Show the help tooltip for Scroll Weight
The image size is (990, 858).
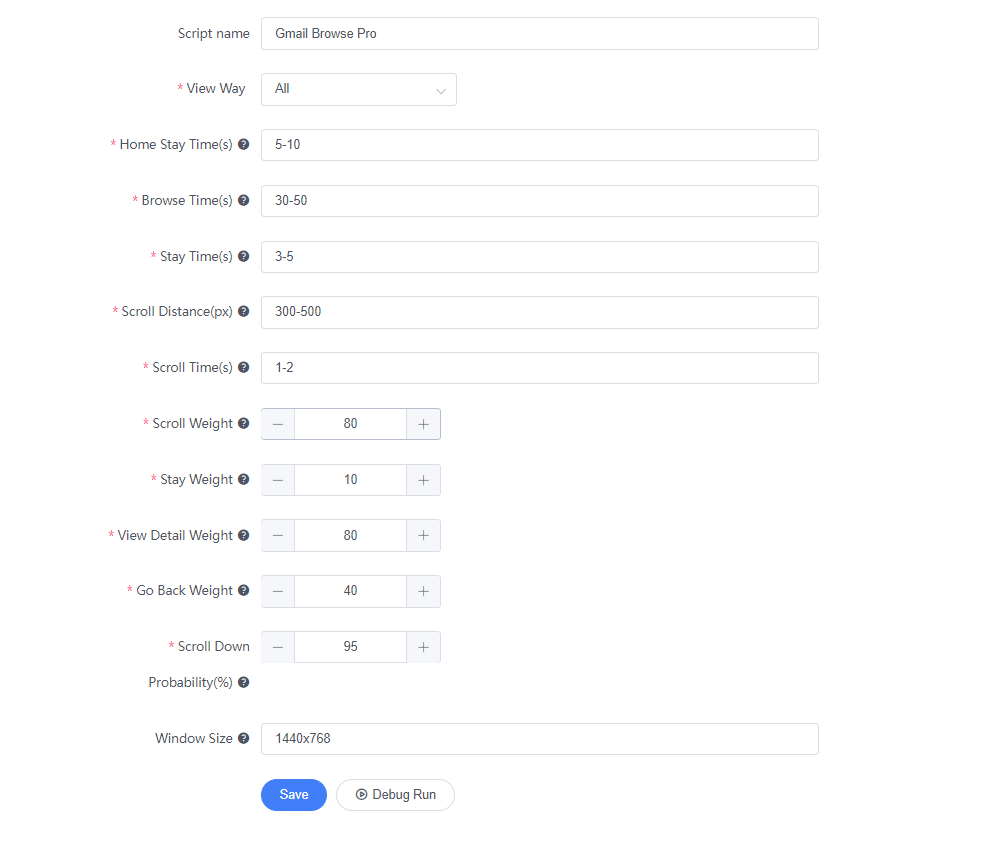tap(244, 424)
